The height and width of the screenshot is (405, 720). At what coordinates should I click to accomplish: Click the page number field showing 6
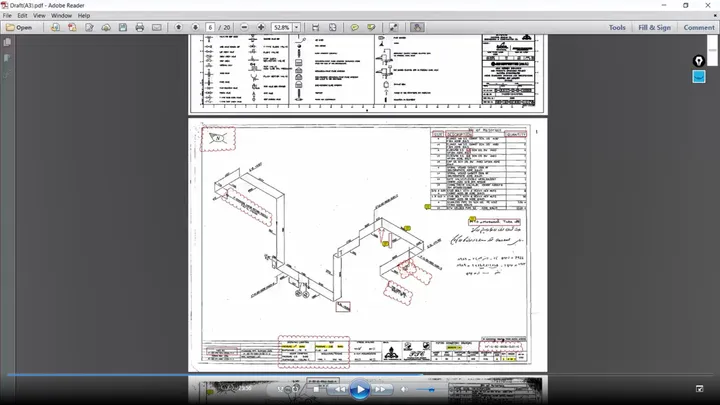(x=210, y=28)
